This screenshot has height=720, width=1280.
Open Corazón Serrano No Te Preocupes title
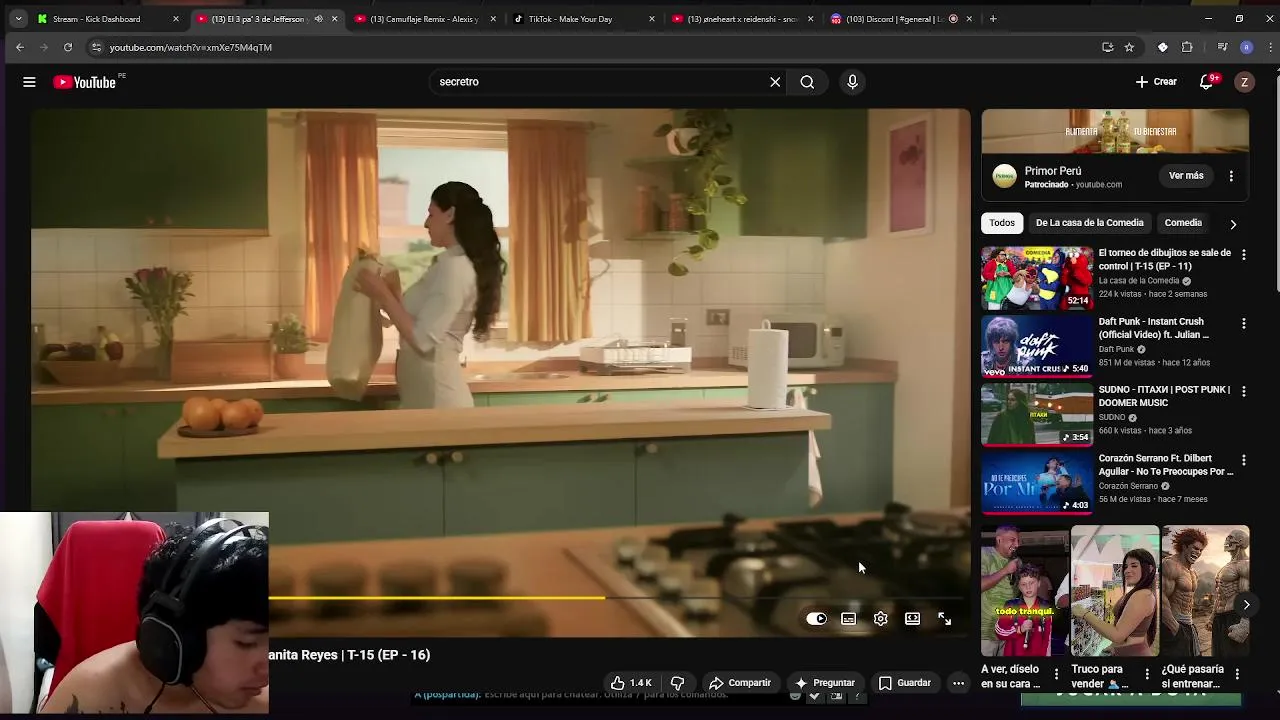pos(1166,465)
